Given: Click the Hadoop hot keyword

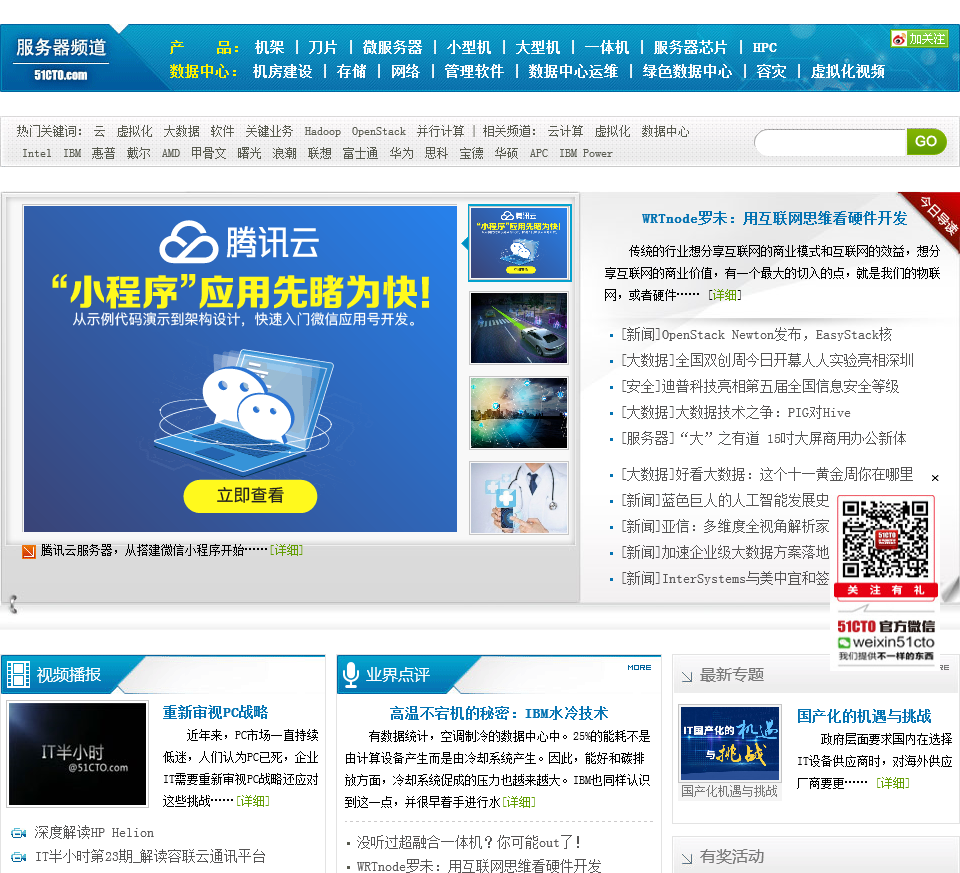Looking at the screenshot, I should pos(323,131).
